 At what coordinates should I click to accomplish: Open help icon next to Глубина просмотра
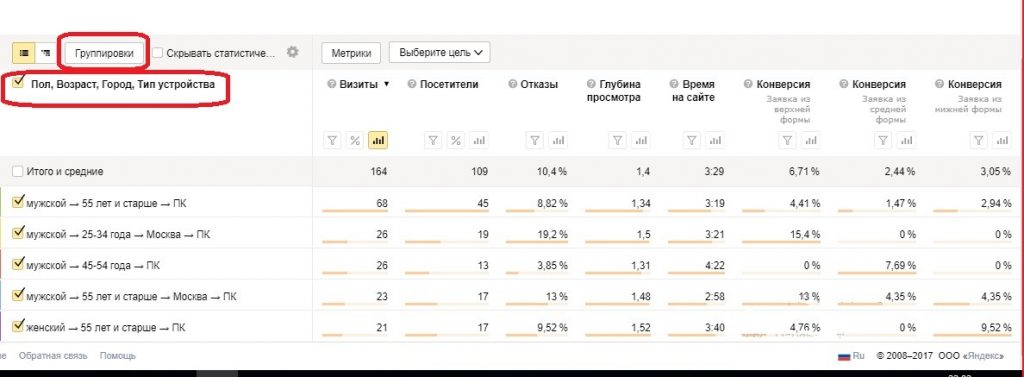click(x=591, y=84)
